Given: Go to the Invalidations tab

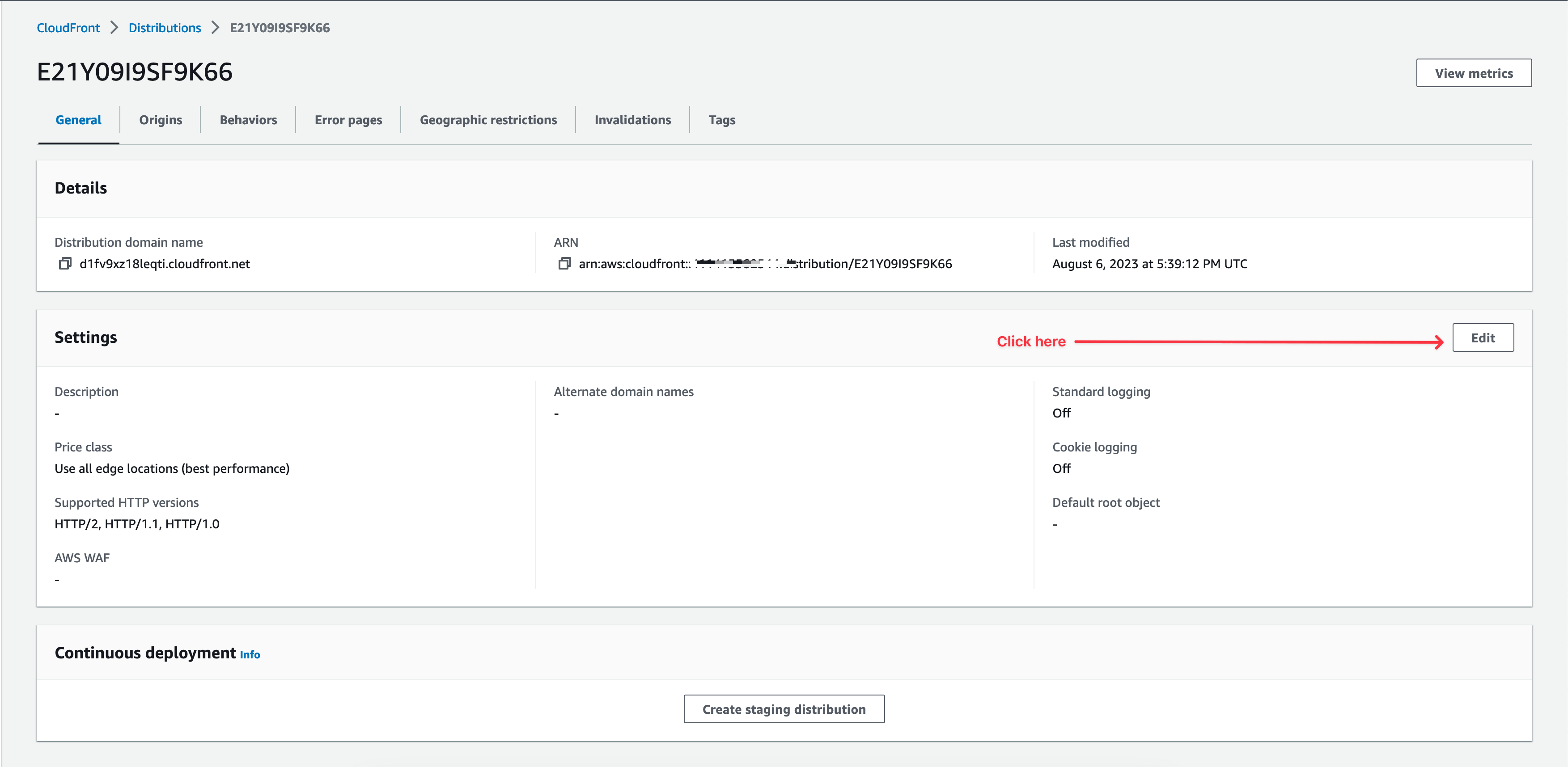Looking at the screenshot, I should pyautogui.click(x=632, y=120).
